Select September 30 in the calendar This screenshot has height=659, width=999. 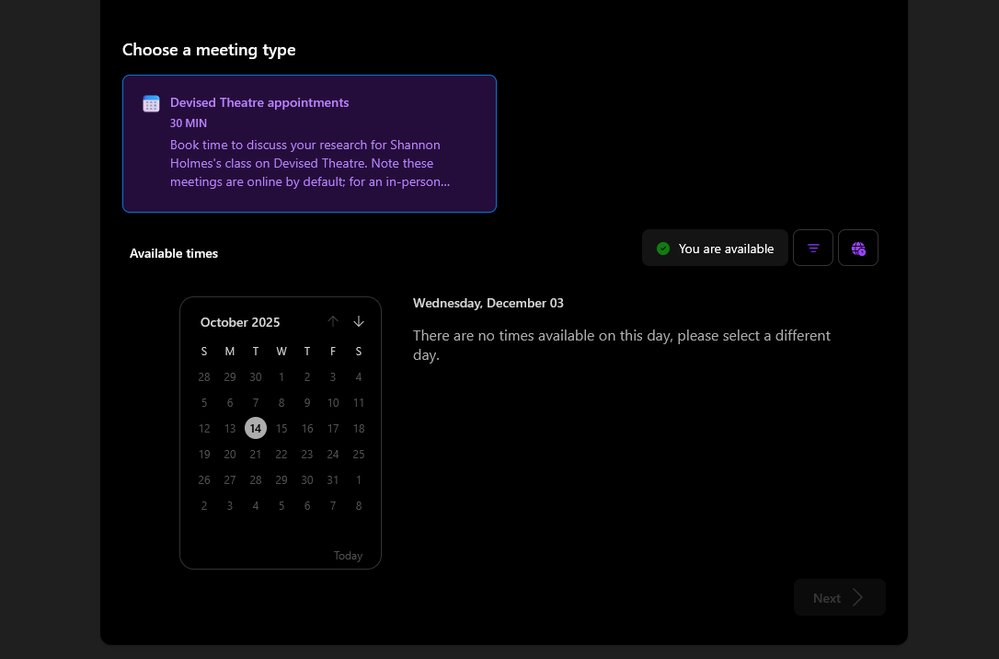coord(255,377)
